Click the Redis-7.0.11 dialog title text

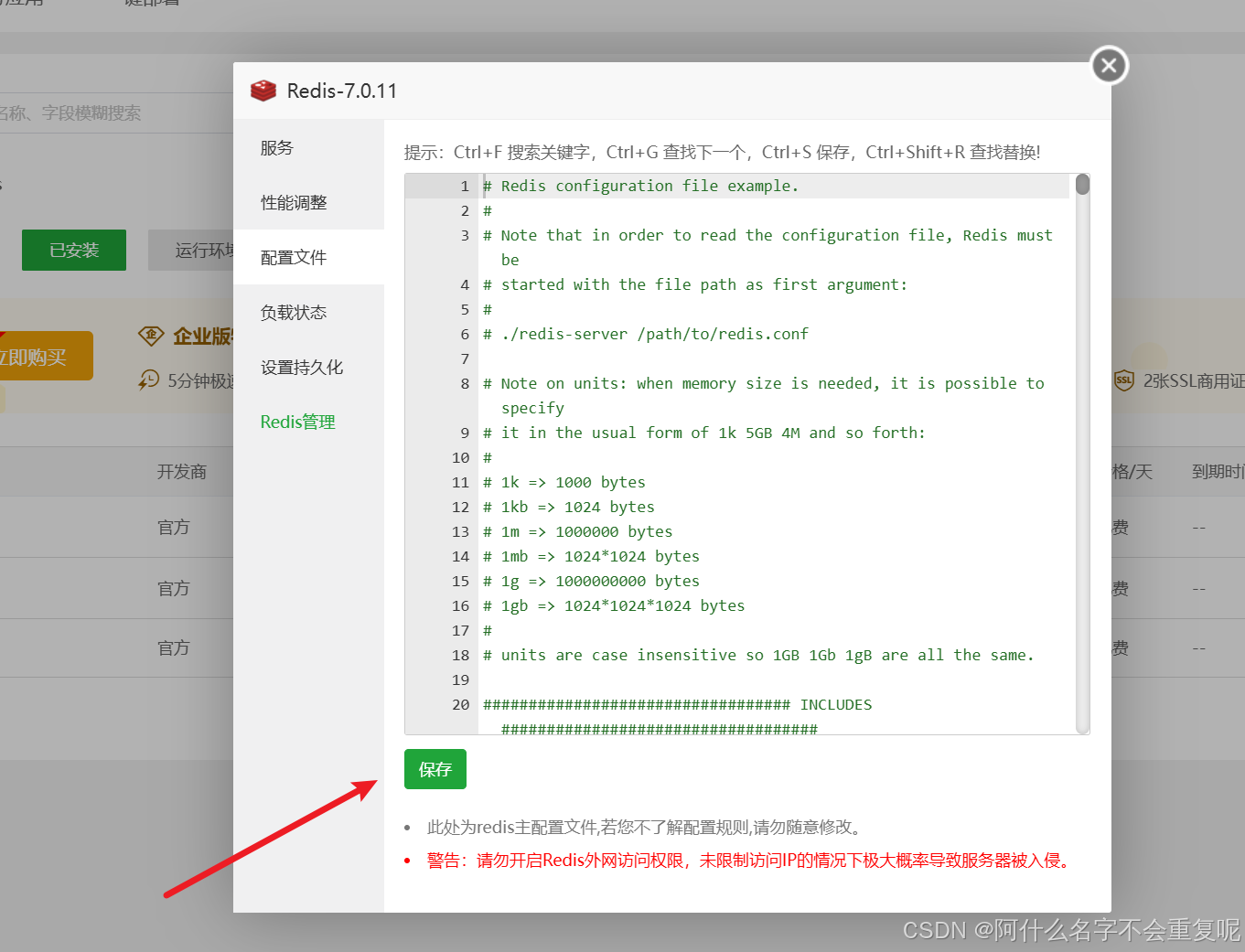pos(342,91)
